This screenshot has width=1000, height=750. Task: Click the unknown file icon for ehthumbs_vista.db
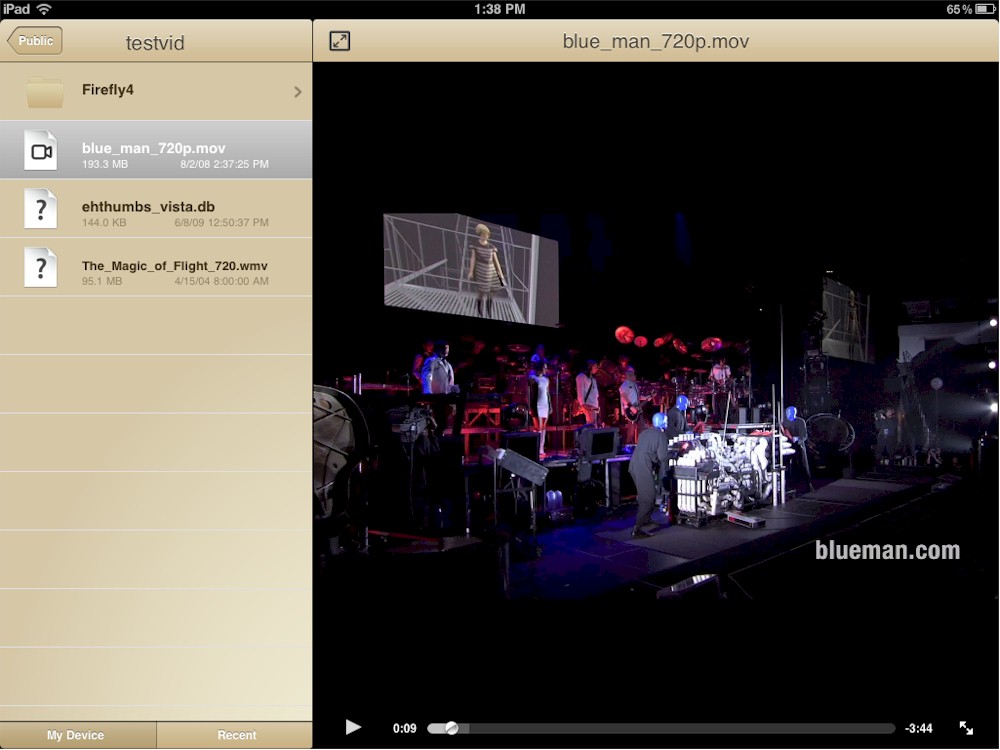point(41,209)
